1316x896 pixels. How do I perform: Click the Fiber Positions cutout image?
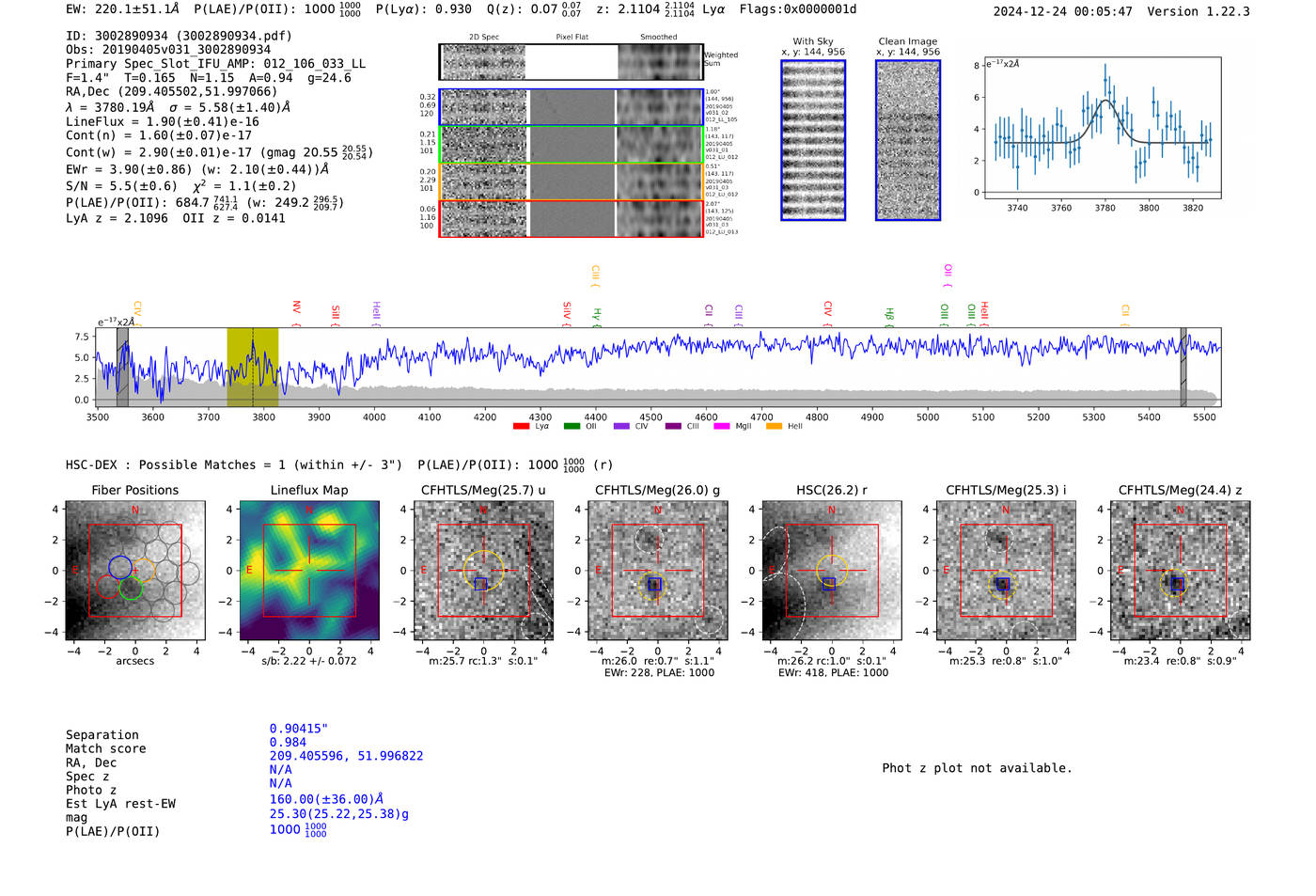coord(134,571)
